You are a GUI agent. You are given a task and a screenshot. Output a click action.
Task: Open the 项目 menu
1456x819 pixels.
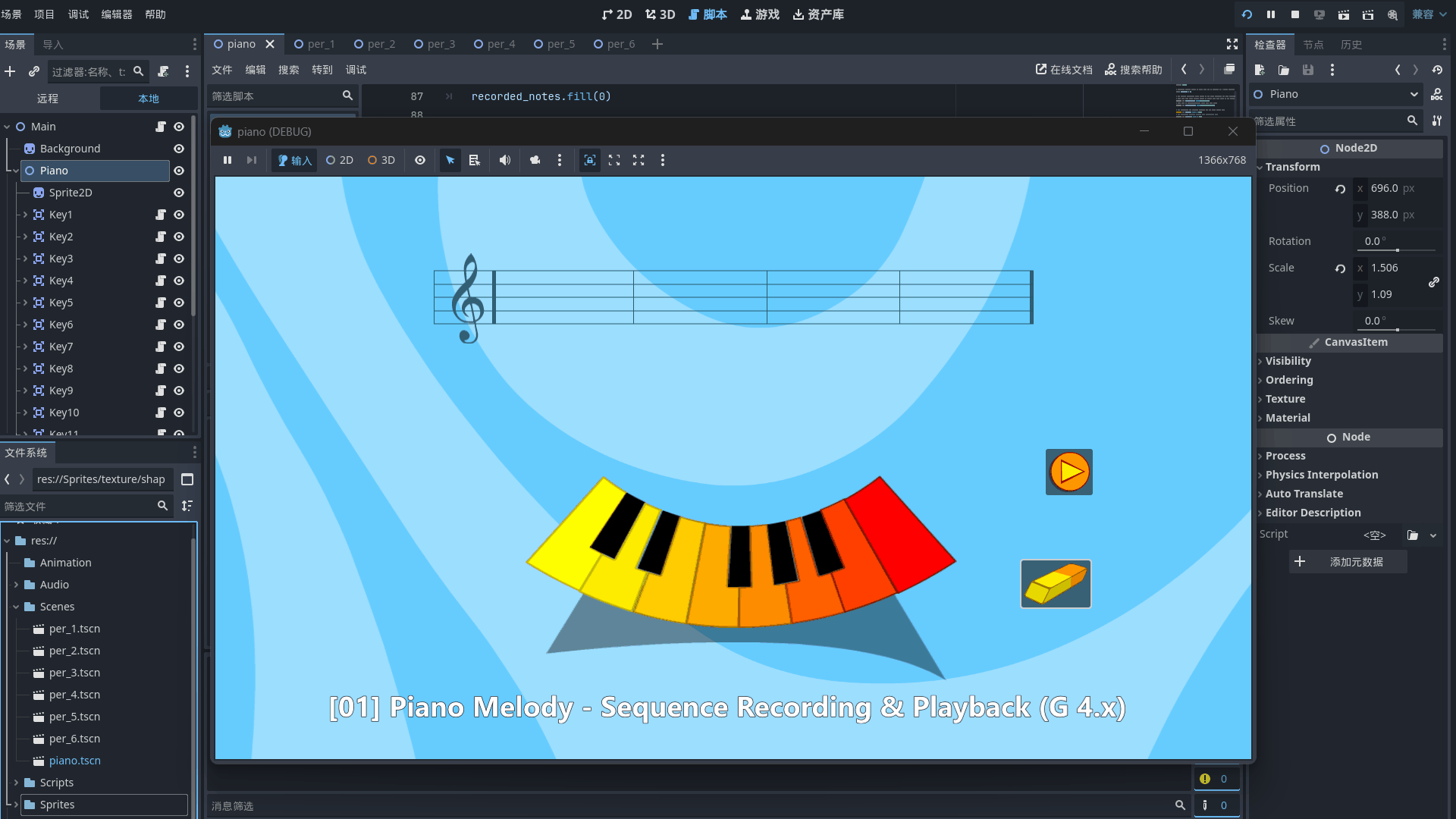pyautogui.click(x=44, y=14)
